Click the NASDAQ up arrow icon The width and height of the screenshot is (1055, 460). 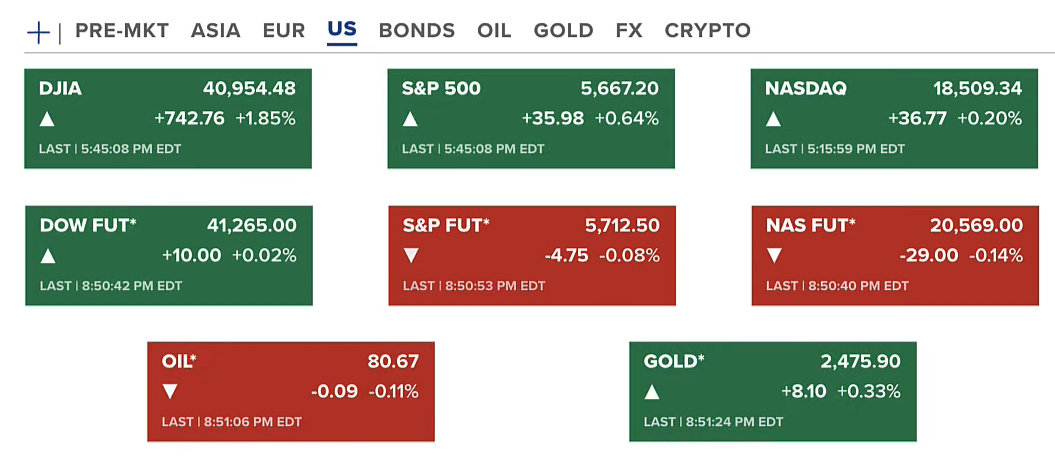773,119
